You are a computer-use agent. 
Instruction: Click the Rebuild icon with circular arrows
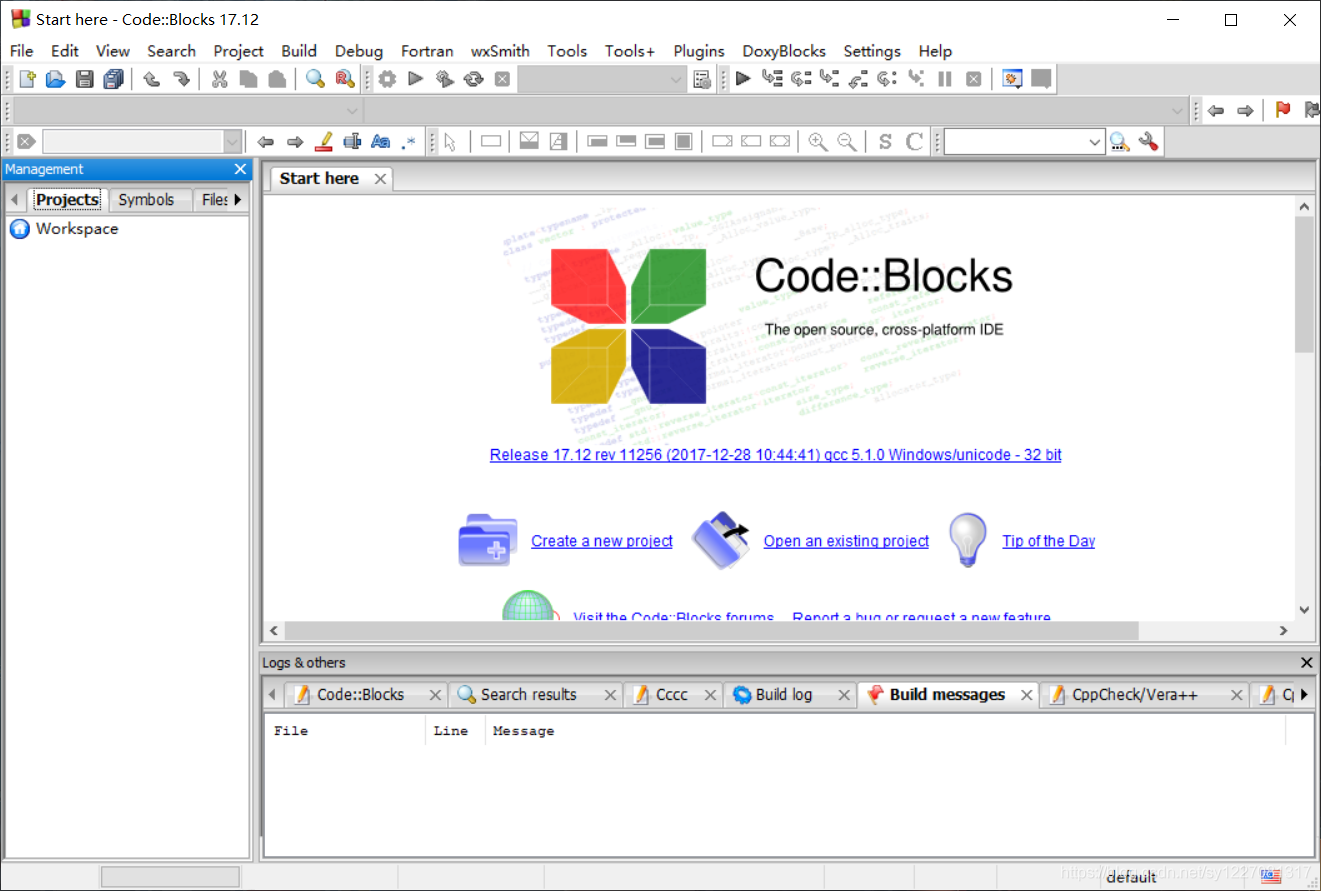(x=474, y=79)
